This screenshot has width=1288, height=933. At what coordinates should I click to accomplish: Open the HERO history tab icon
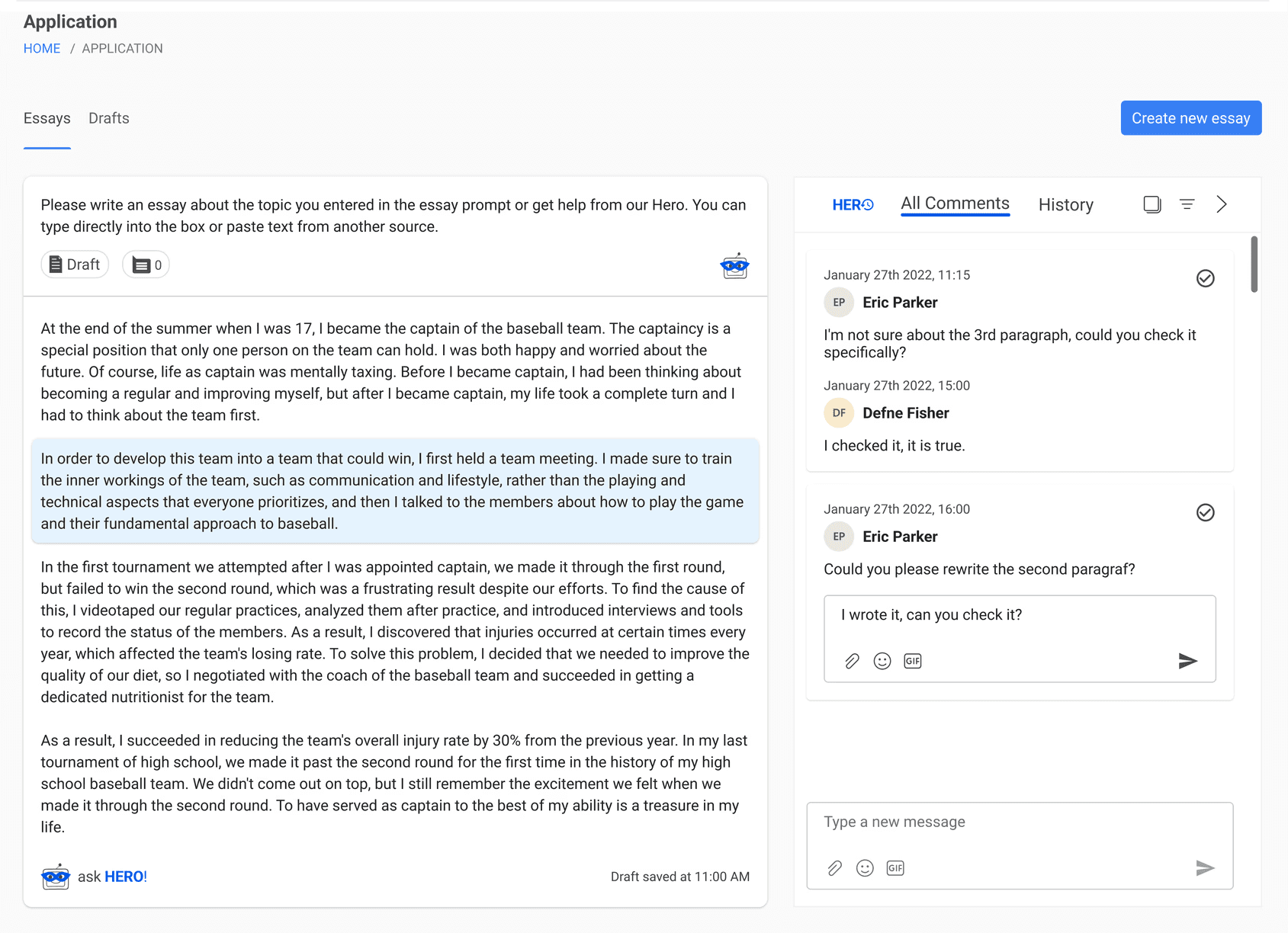click(853, 204)
